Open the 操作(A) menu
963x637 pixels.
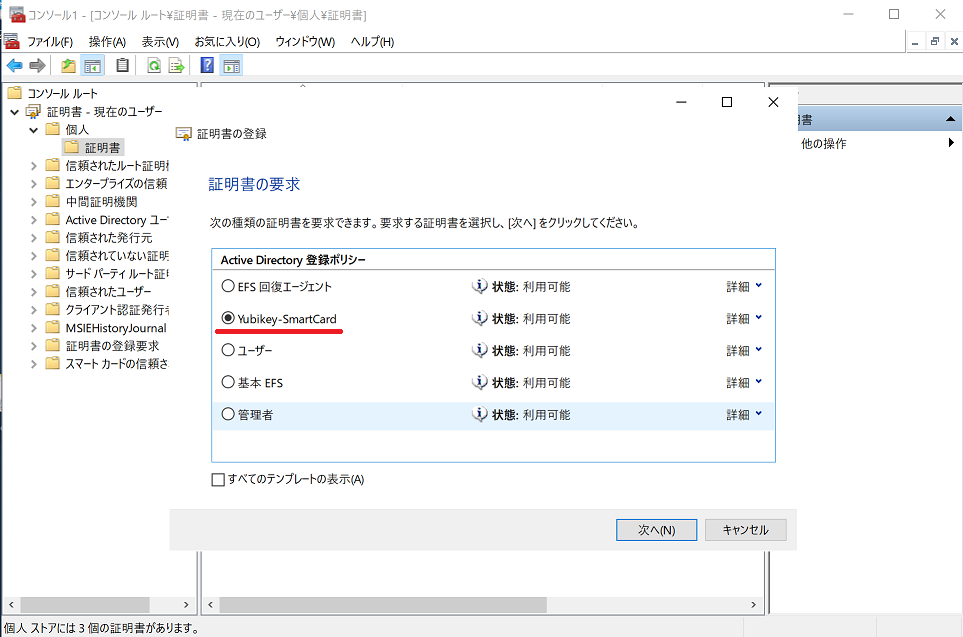coord(107,41)
